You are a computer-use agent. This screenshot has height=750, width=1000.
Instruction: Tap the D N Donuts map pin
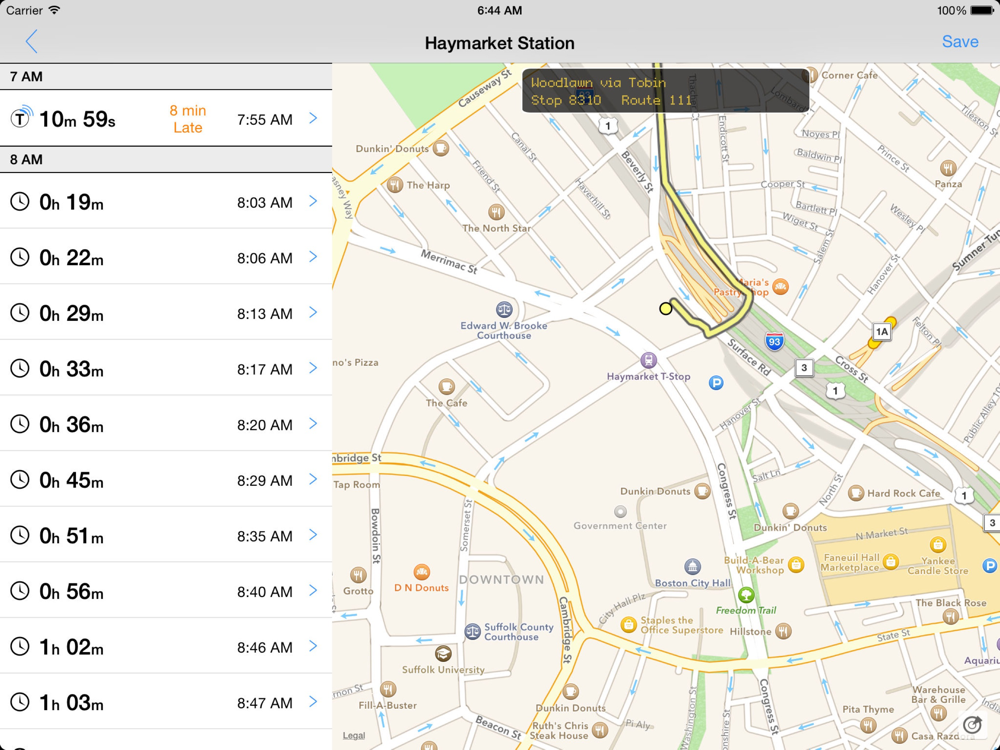[x=421, y=571]
